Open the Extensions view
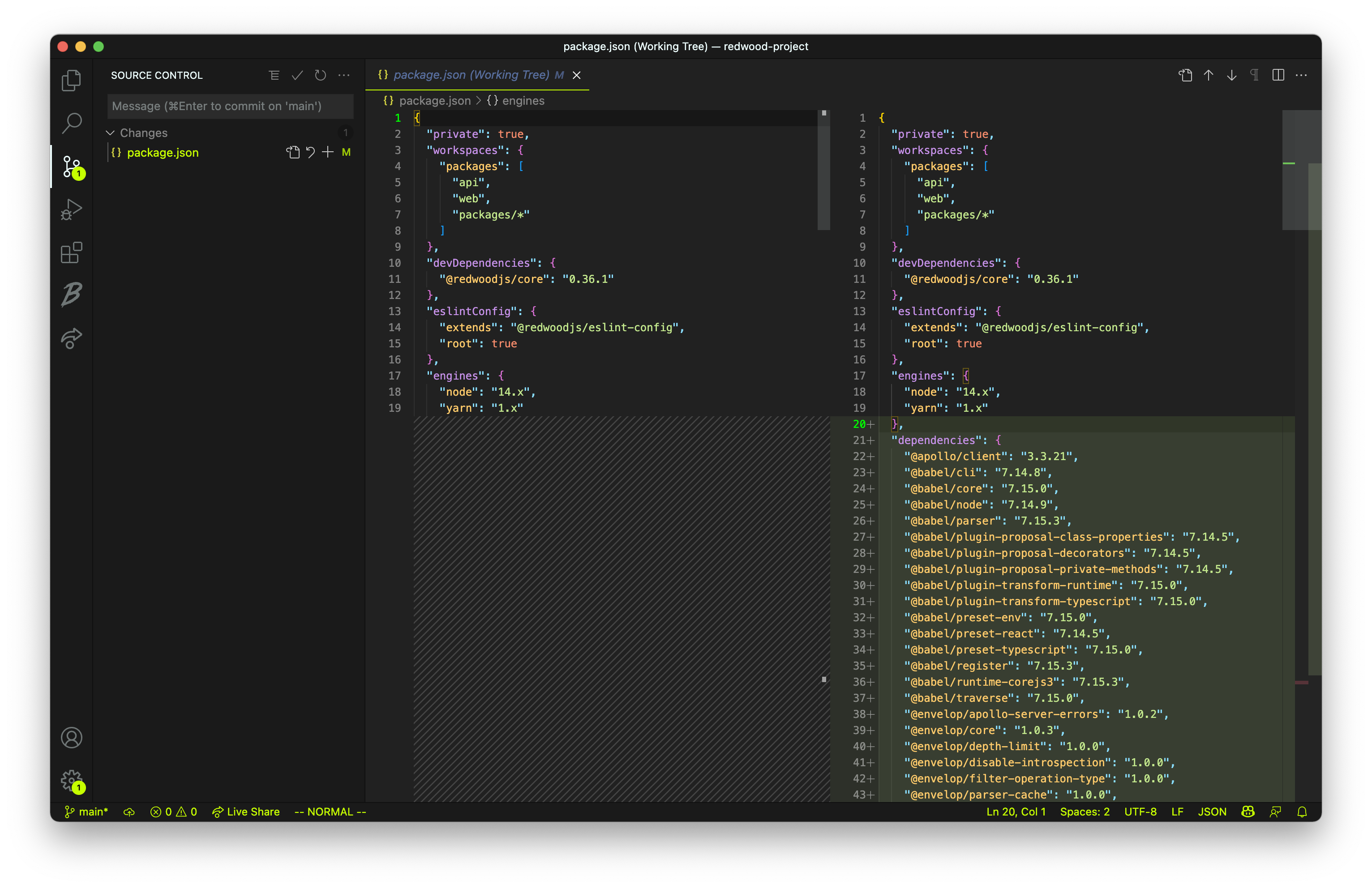1372x888 pixels. [x=72, y=252]
